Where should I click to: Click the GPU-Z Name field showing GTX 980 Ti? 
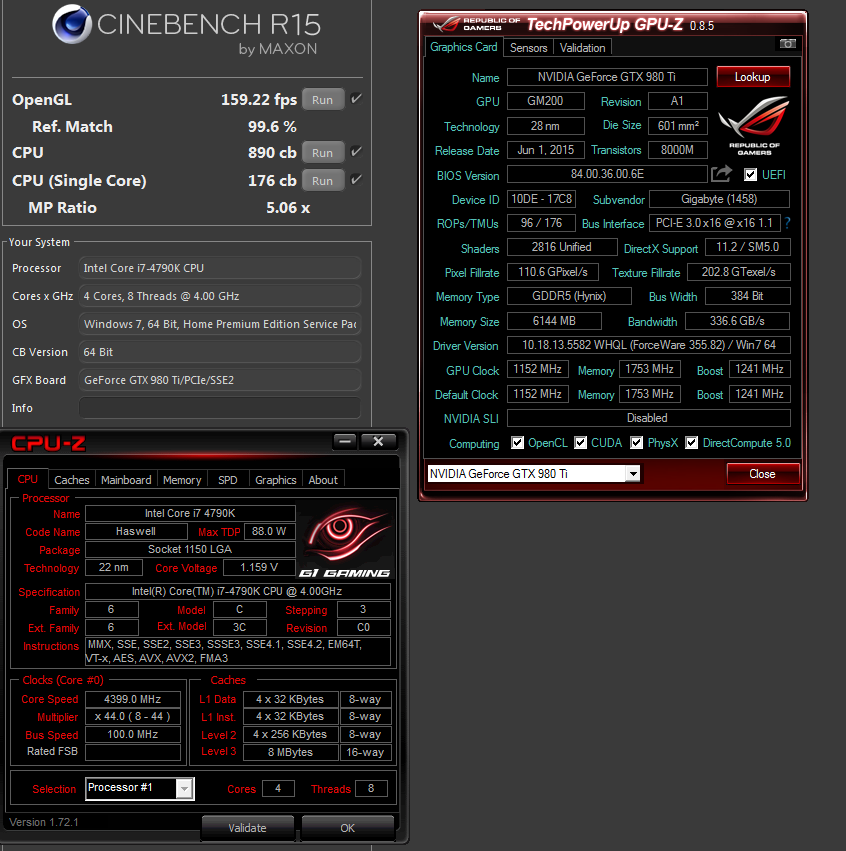click(x=607, y=77)
